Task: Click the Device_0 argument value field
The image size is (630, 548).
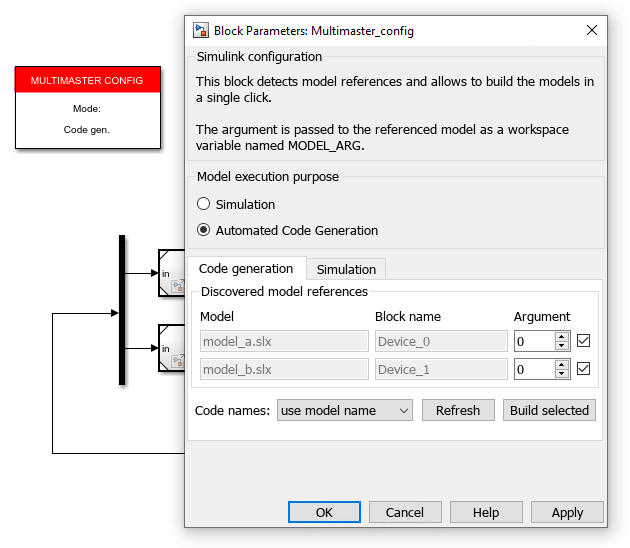Action: [535, 341]
